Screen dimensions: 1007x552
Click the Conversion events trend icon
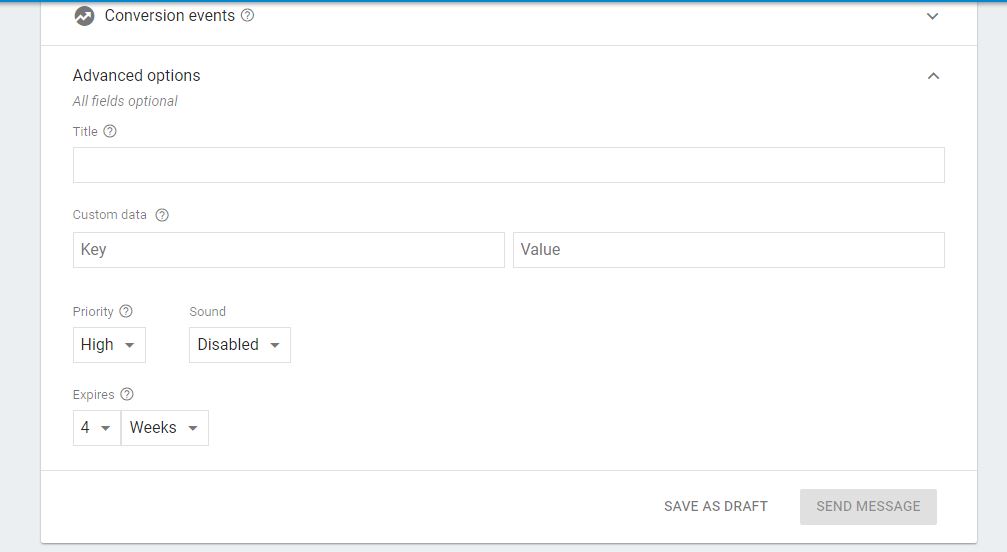(84, 16)
